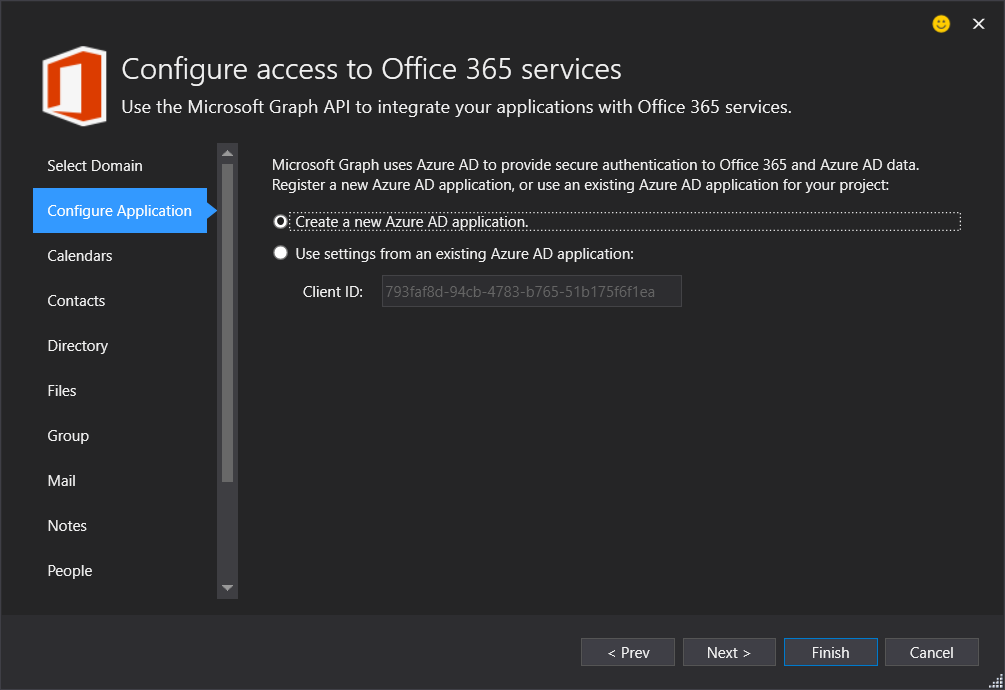Open the Configure Application step
The image size is (1005, 690).
point(119,211)
